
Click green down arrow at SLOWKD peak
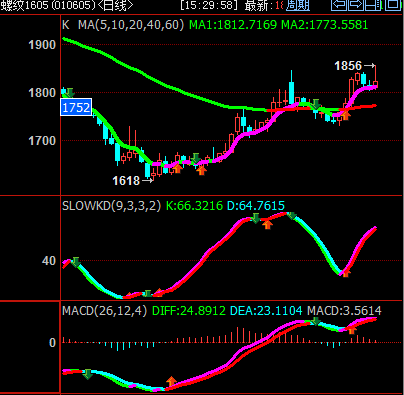click(x=291, y=215)
